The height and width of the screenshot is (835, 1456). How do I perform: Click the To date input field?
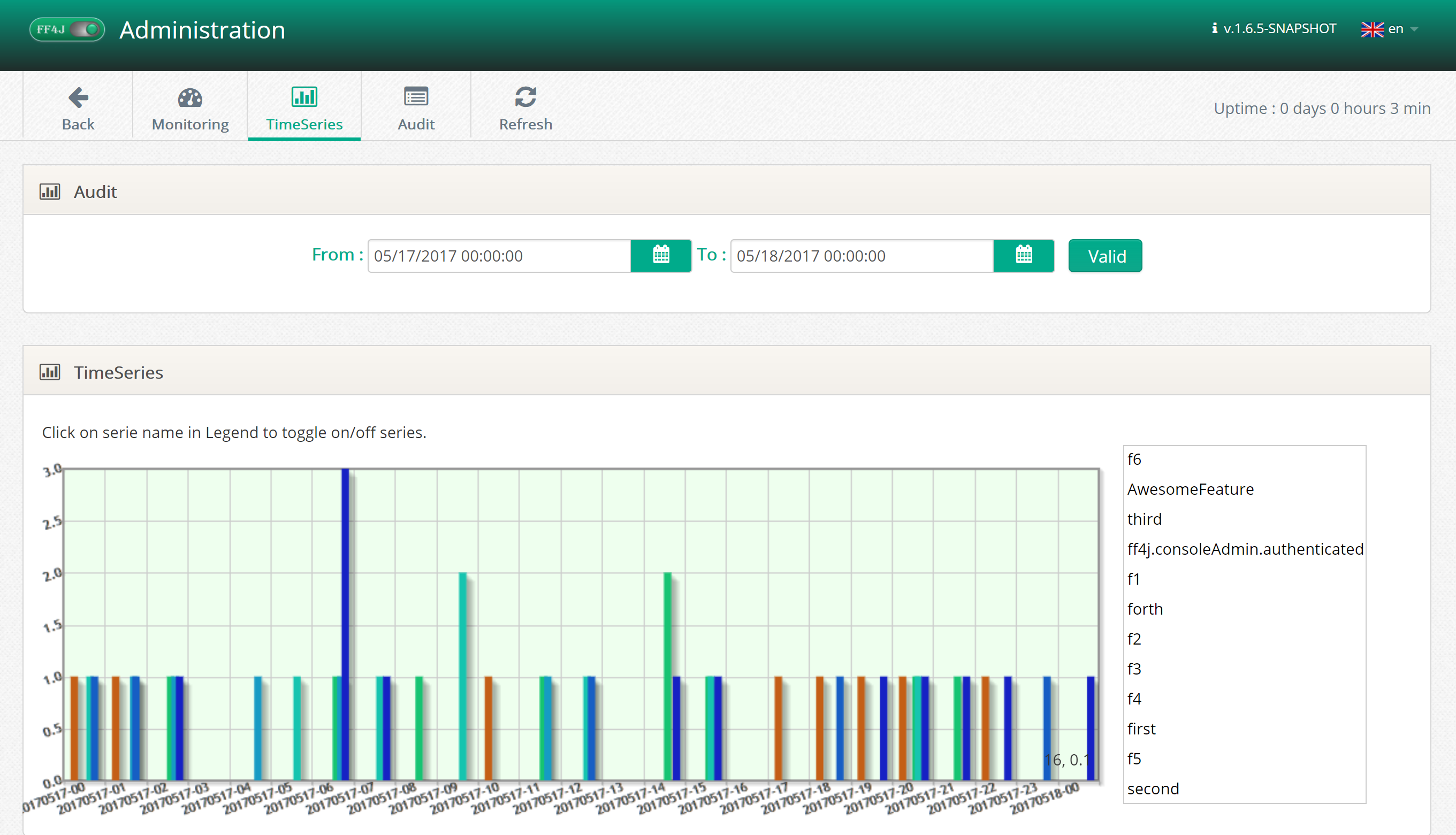tap(861, 256)
